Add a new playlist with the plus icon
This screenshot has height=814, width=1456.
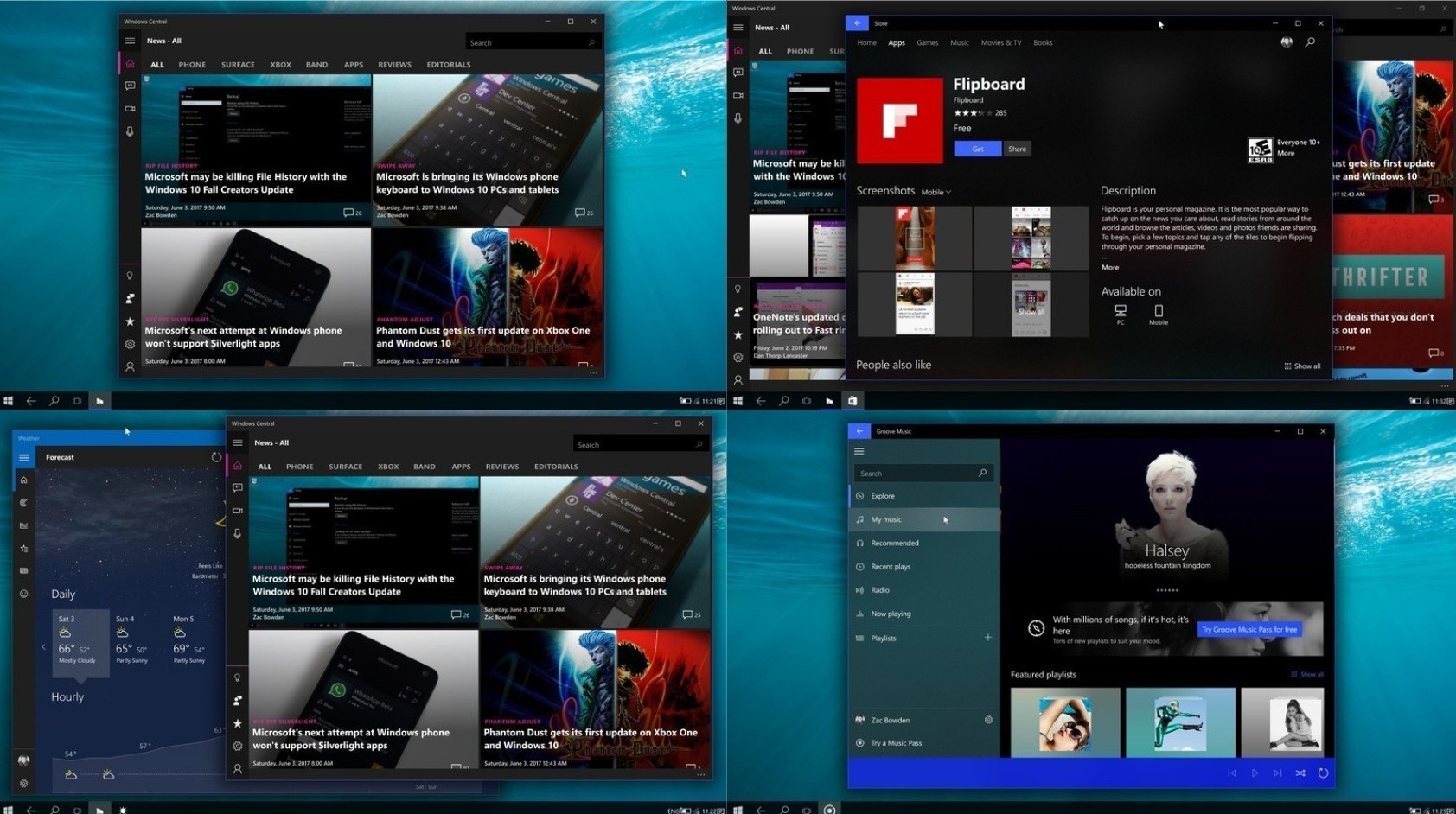pyautogui.click(x=988, y=638)
